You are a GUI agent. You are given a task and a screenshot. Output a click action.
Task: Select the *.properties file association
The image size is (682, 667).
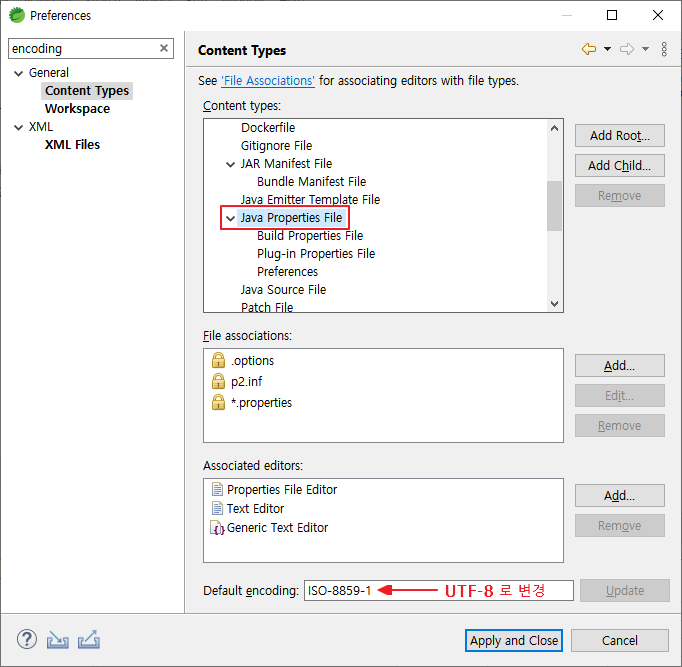[x=261, y=403]
